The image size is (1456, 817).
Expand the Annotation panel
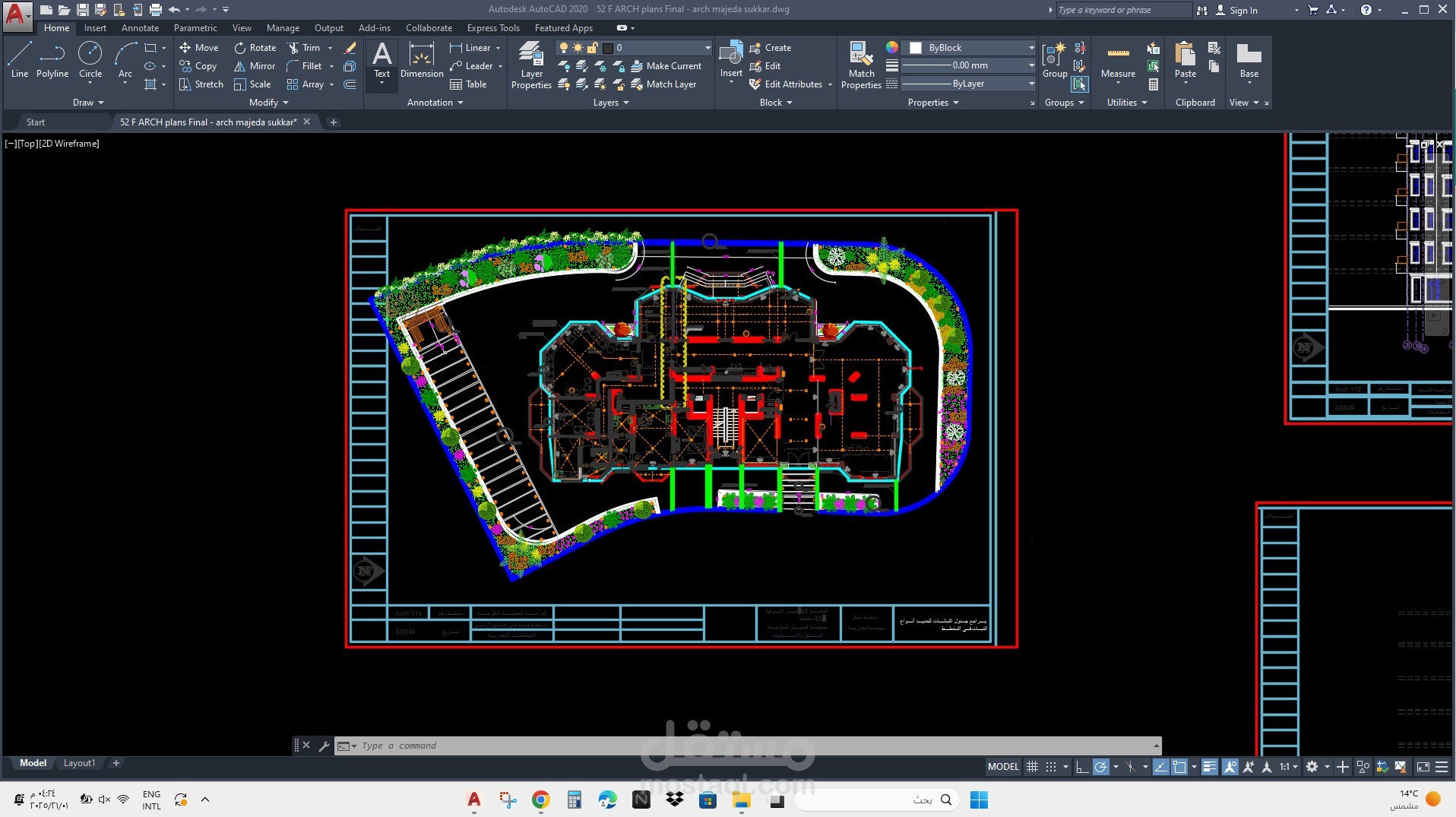coord(435,103)
